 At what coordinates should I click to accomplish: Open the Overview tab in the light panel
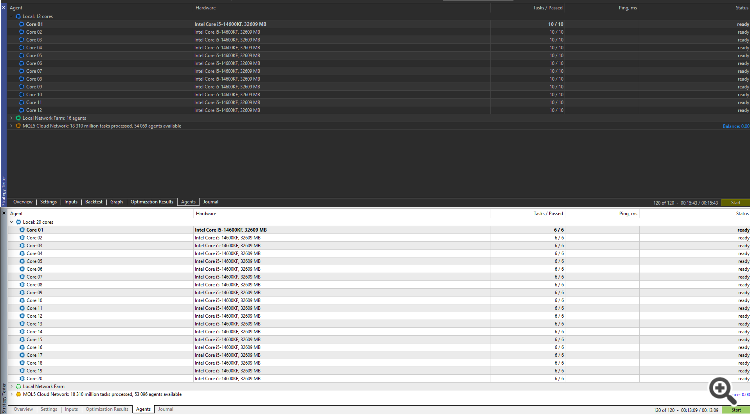(x=23, y=409)
